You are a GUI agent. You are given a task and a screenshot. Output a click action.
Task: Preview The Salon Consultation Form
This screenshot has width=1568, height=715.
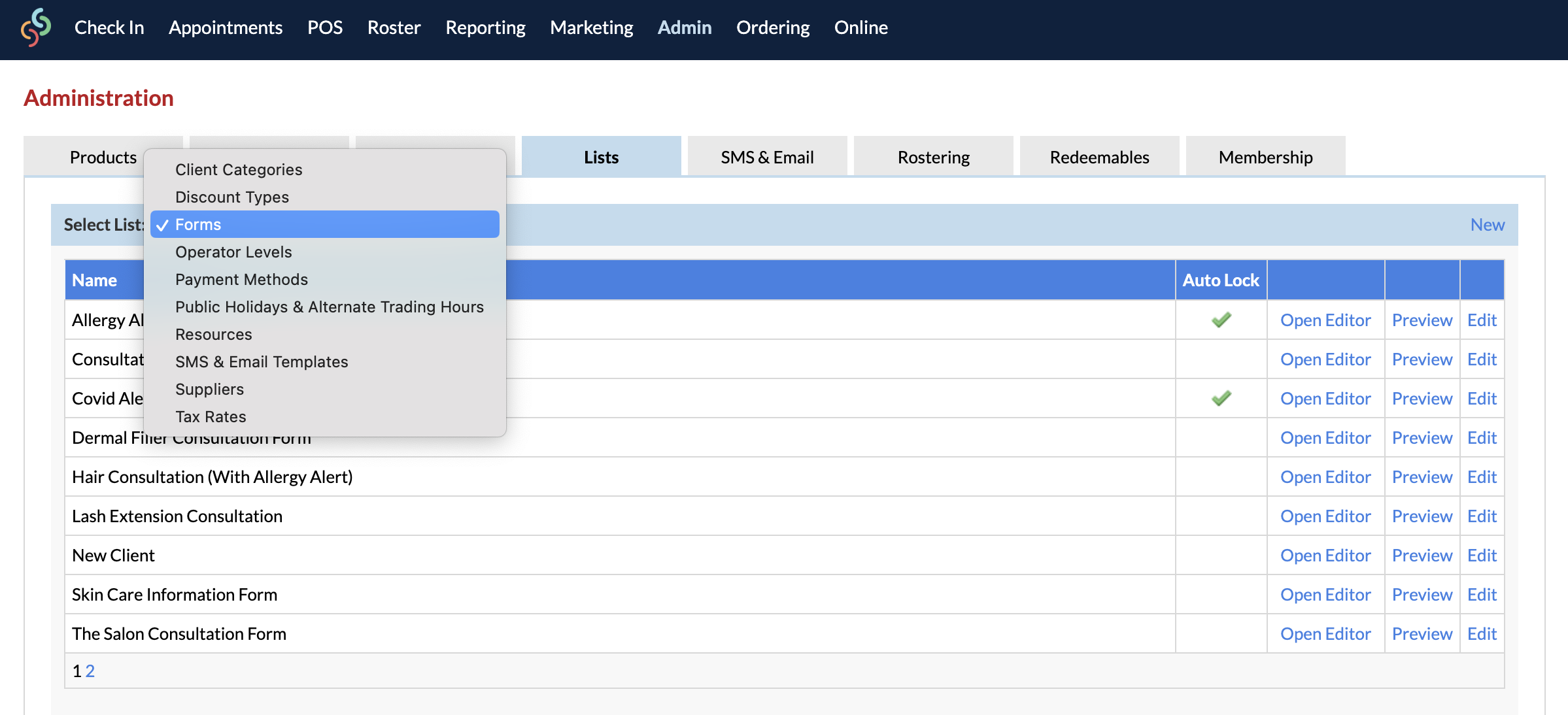click(x=1422, y=633)
